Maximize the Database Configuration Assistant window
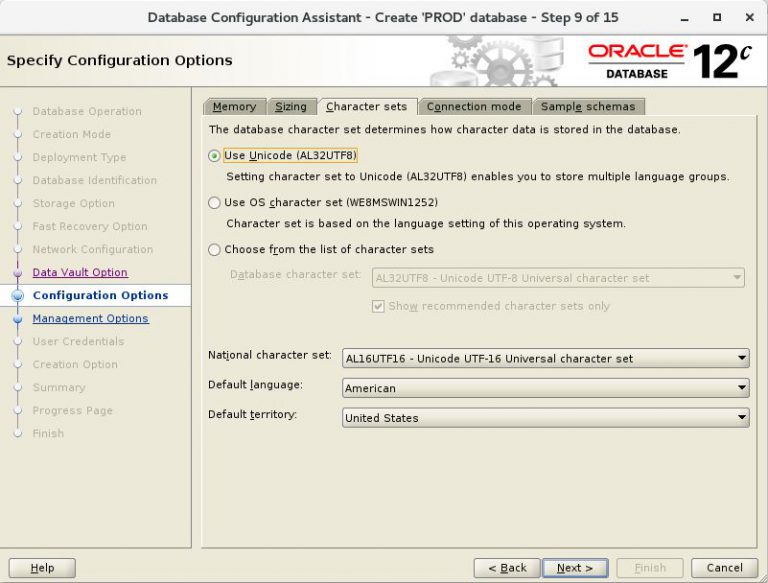The image size is (768, 583). [x=717, y=17]
